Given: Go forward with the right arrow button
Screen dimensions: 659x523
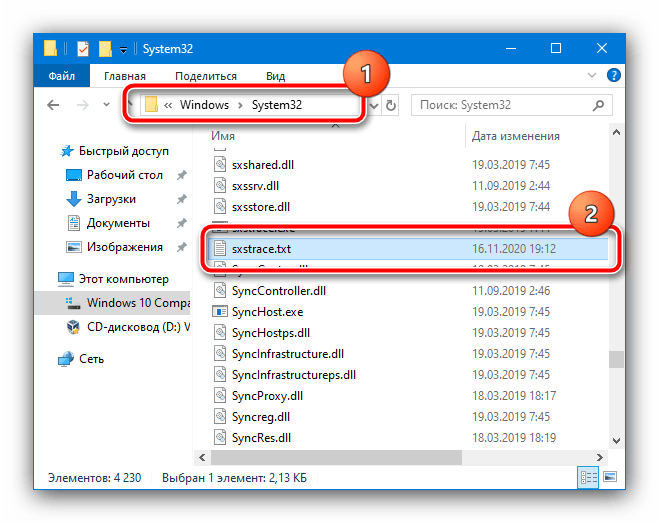Looking at the screenshot, I should pyautogui.click(x=83, y=105).
